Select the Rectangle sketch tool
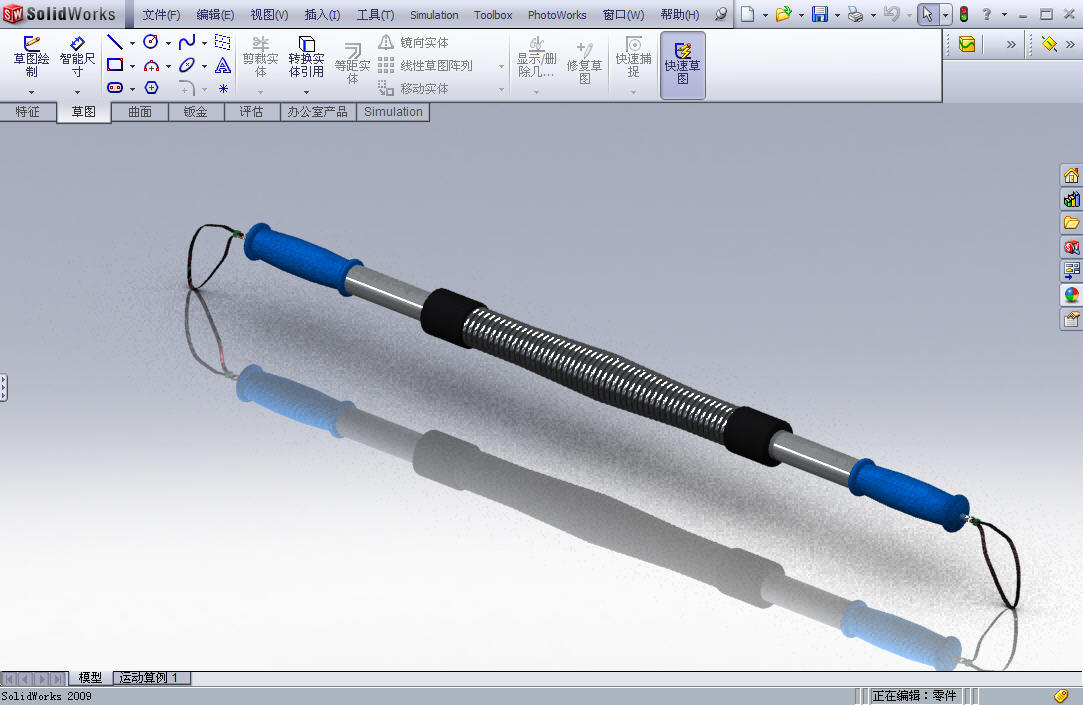This screenshot has height=705, width=1083. point(115,65)
